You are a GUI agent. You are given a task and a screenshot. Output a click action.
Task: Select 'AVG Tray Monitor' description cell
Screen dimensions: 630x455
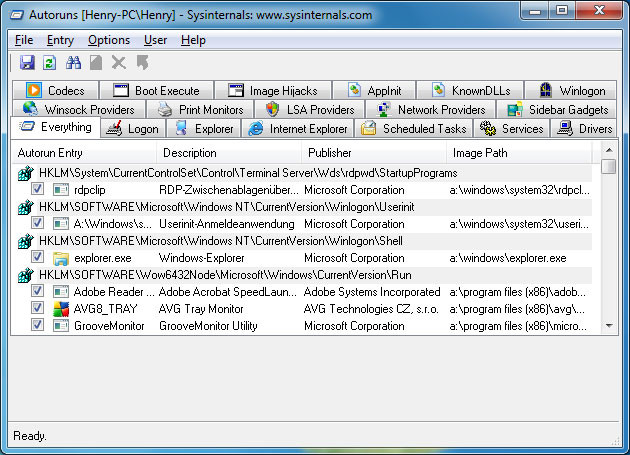click(201, 309)
